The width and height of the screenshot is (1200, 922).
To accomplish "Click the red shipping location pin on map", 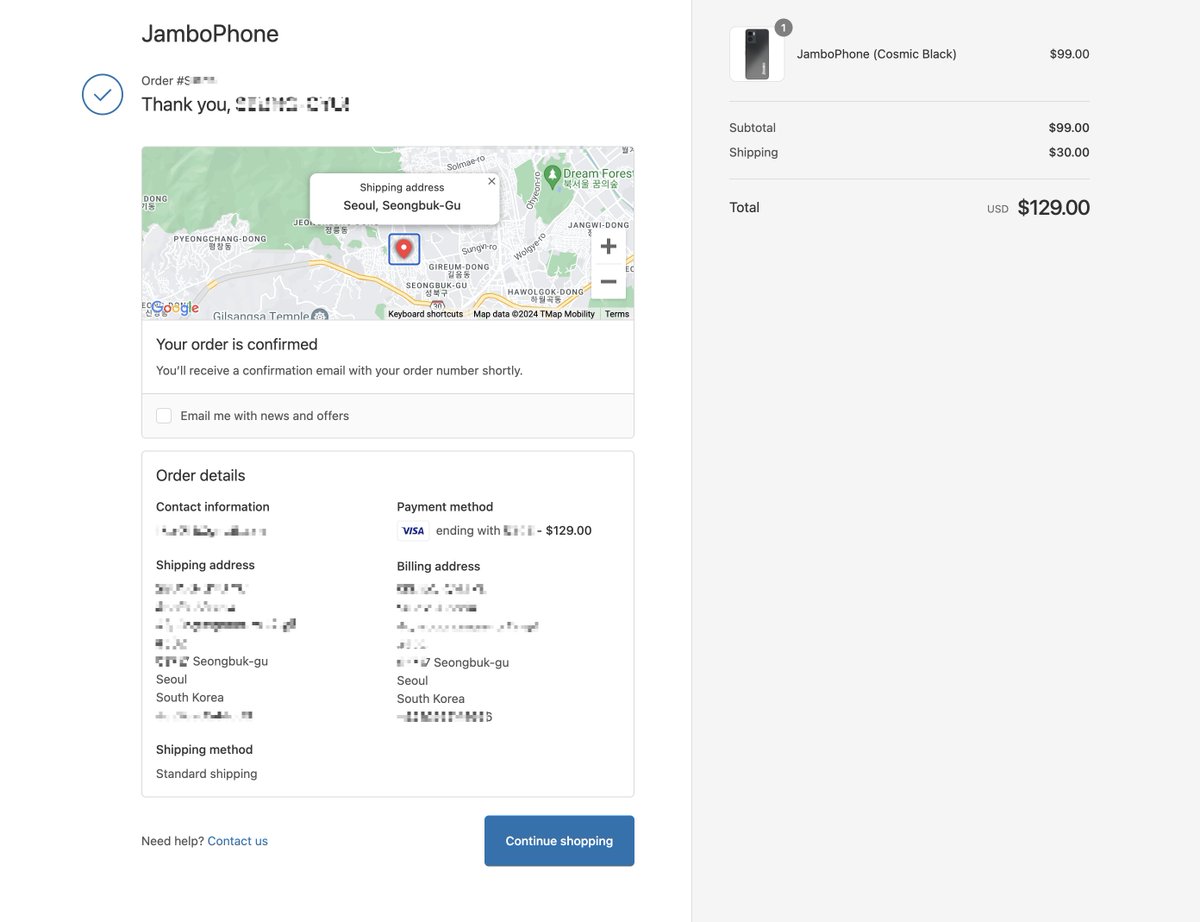I will click(404, 248).
